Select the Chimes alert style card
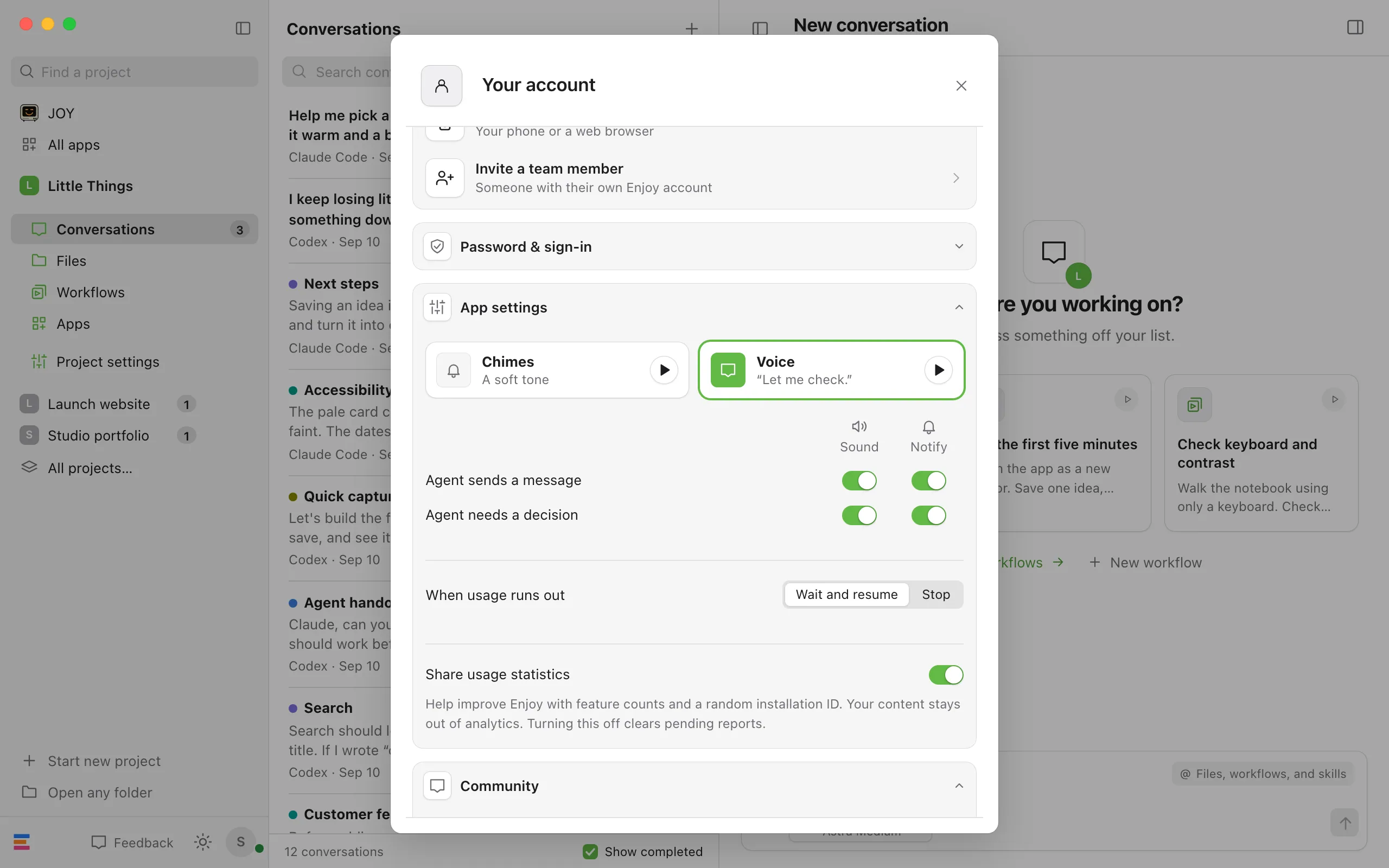Image resolution: width=1389 pixels, height=868 pixels. tap(557, 371)
